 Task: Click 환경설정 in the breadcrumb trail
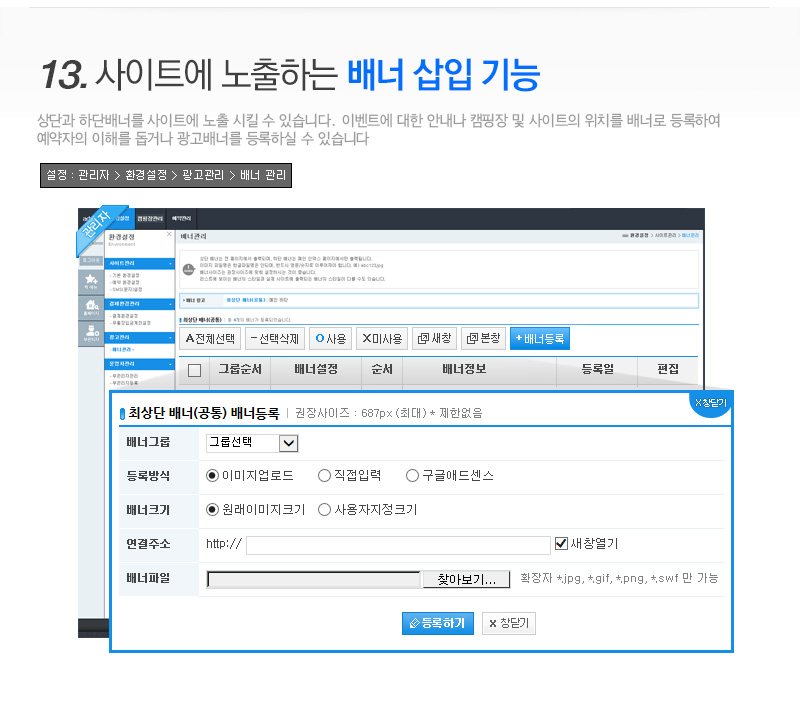pyautogui.click(x=639, y=236)
